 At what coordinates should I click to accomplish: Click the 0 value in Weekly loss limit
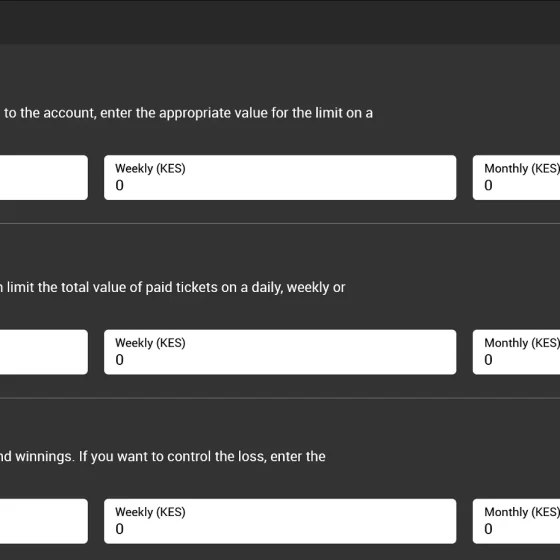click(120, 529)
